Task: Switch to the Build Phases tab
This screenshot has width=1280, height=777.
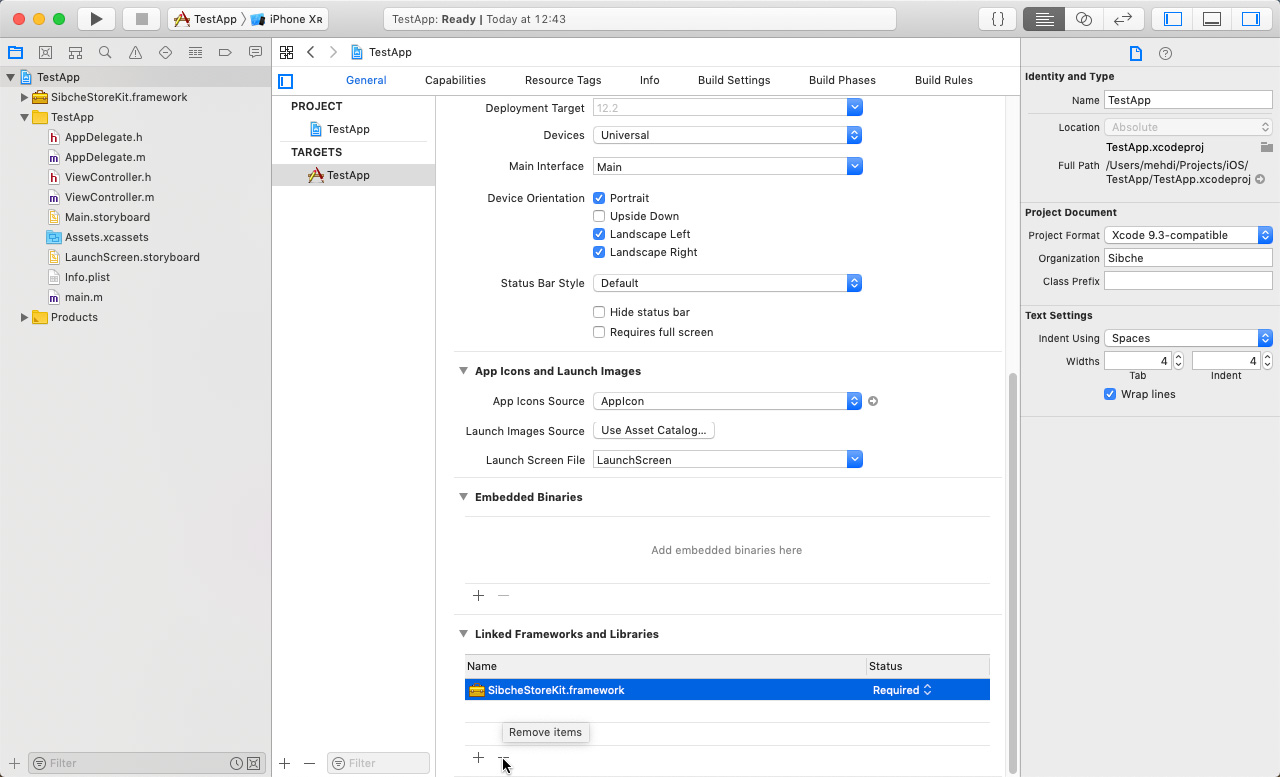Action: tap(842, 80)
